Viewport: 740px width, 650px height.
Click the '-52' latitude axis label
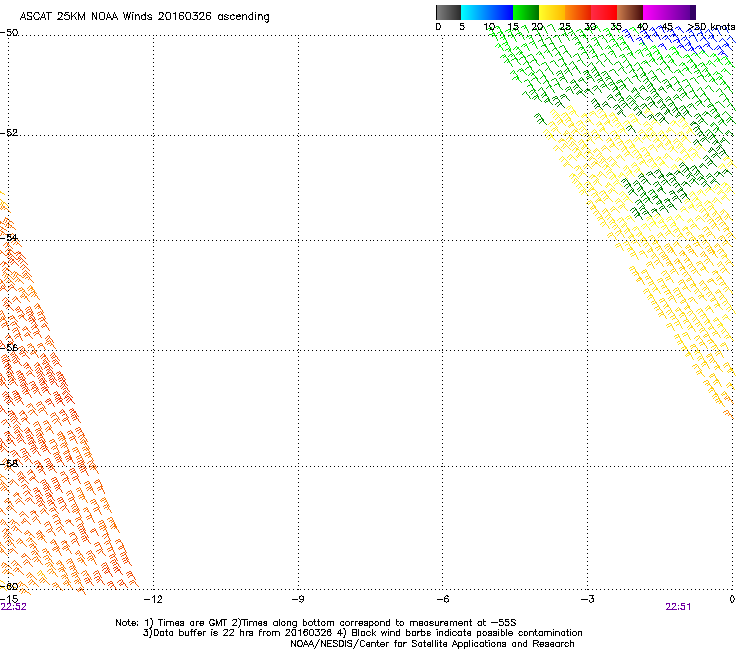(9, 133)
